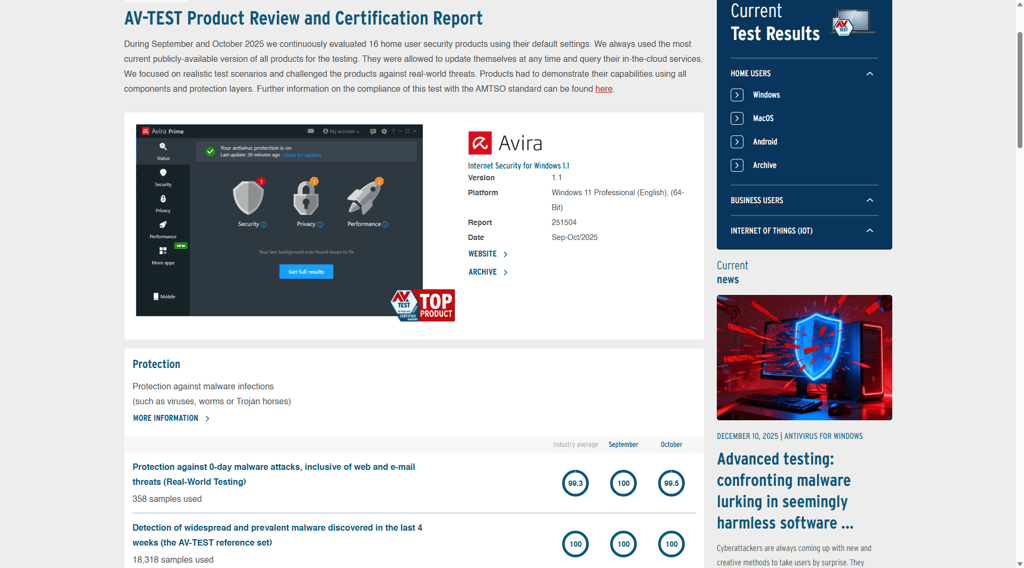Click the arrow next to WEBSITE
The width and height of the screenshot is (1024, 568).
(505, 254)
